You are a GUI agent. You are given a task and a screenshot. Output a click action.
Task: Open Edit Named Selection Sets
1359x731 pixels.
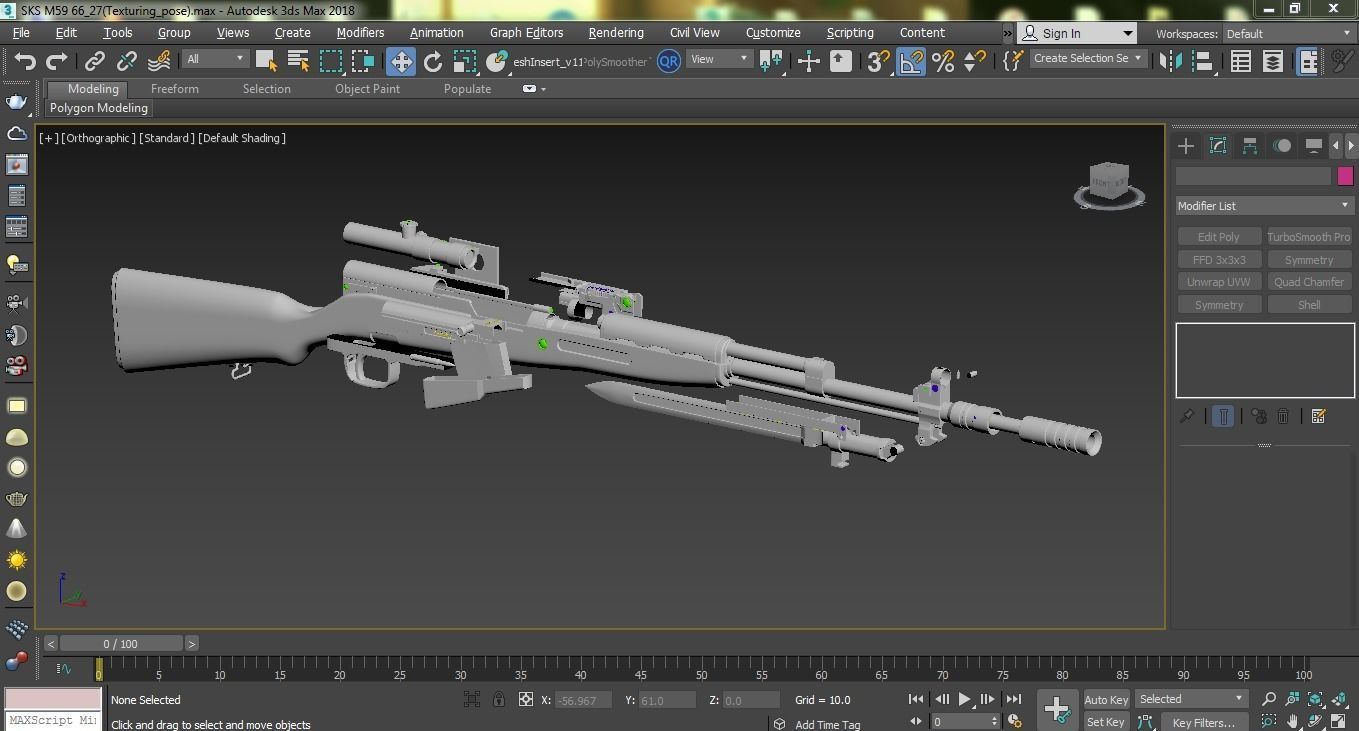(1012, 61)
